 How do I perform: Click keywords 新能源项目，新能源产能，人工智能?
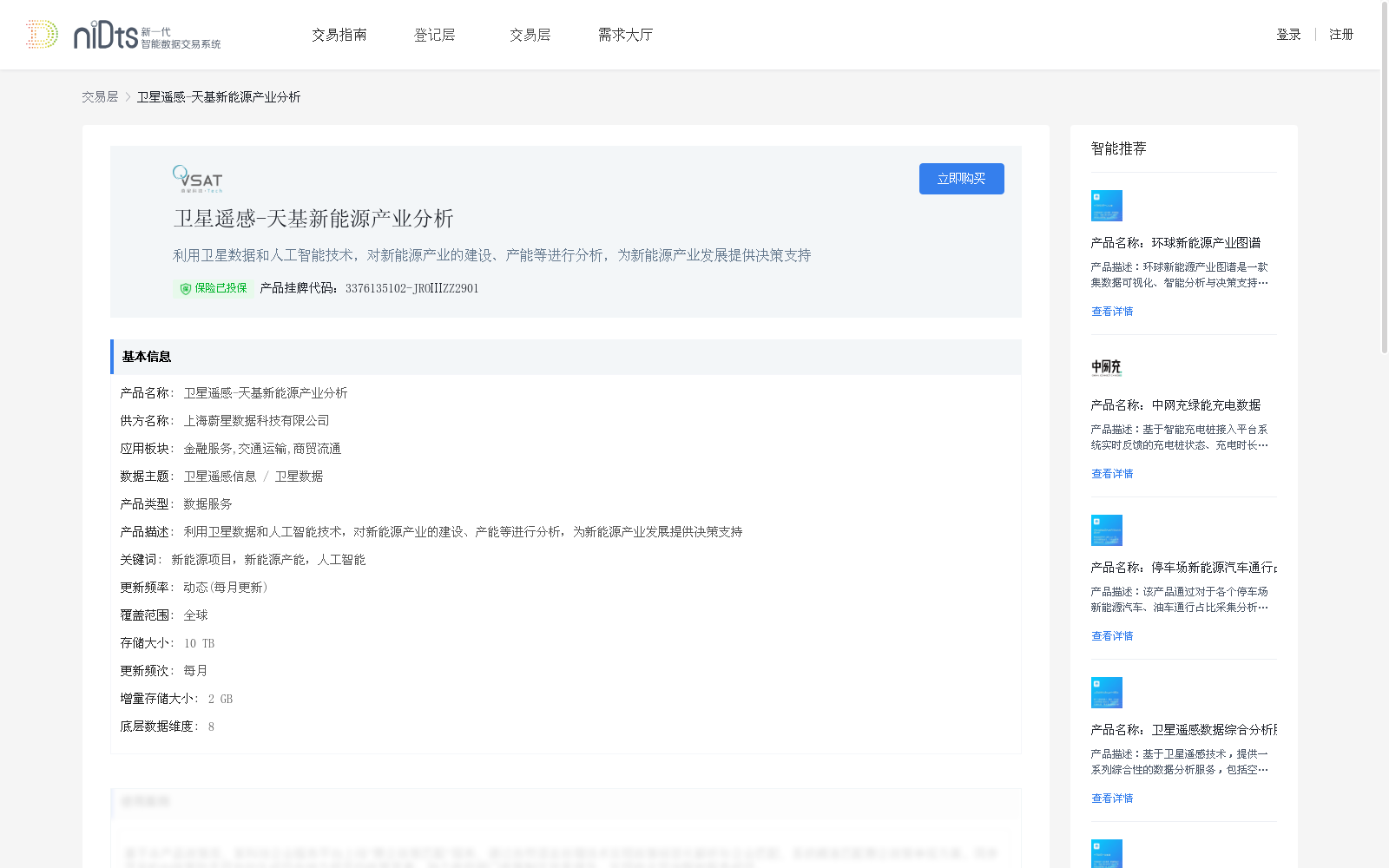[x=268, y=560]
